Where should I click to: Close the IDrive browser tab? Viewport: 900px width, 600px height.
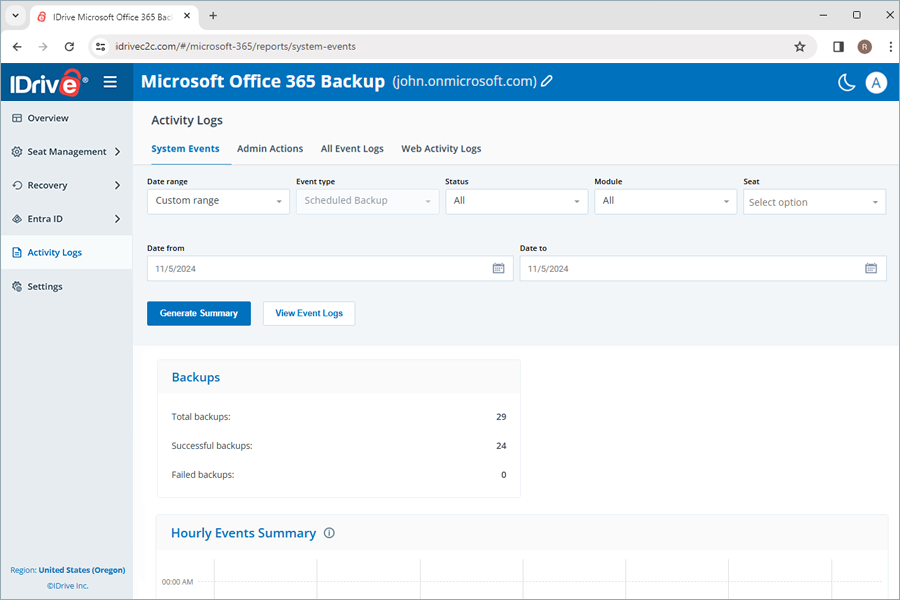(x=187, y=16)
